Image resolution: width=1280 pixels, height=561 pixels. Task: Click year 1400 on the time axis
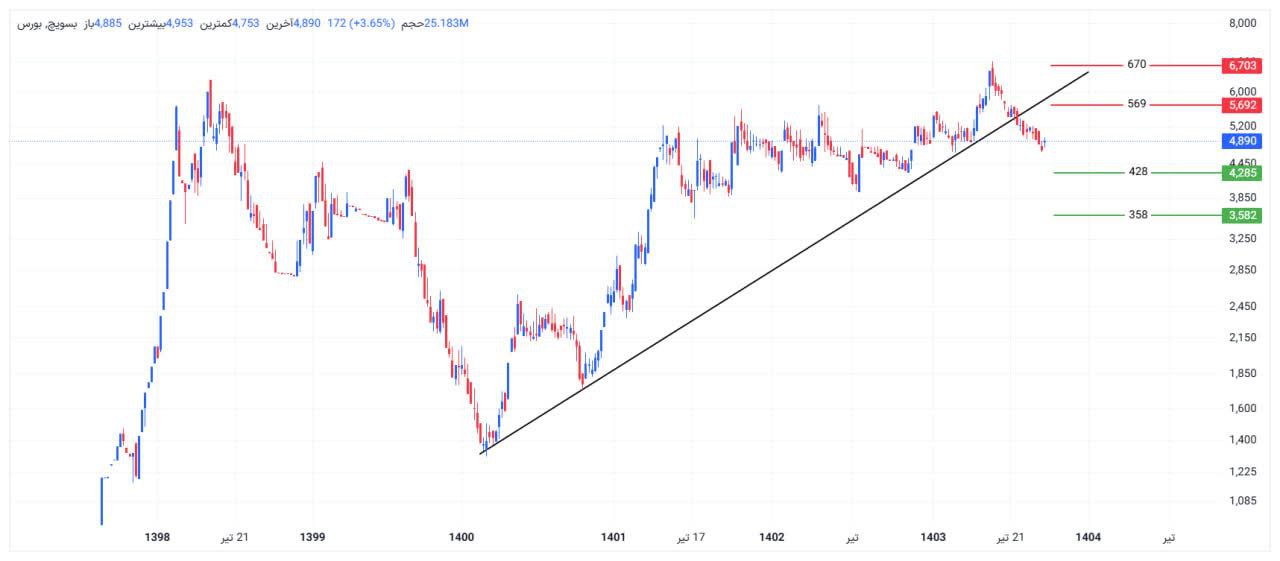[461, 537]
